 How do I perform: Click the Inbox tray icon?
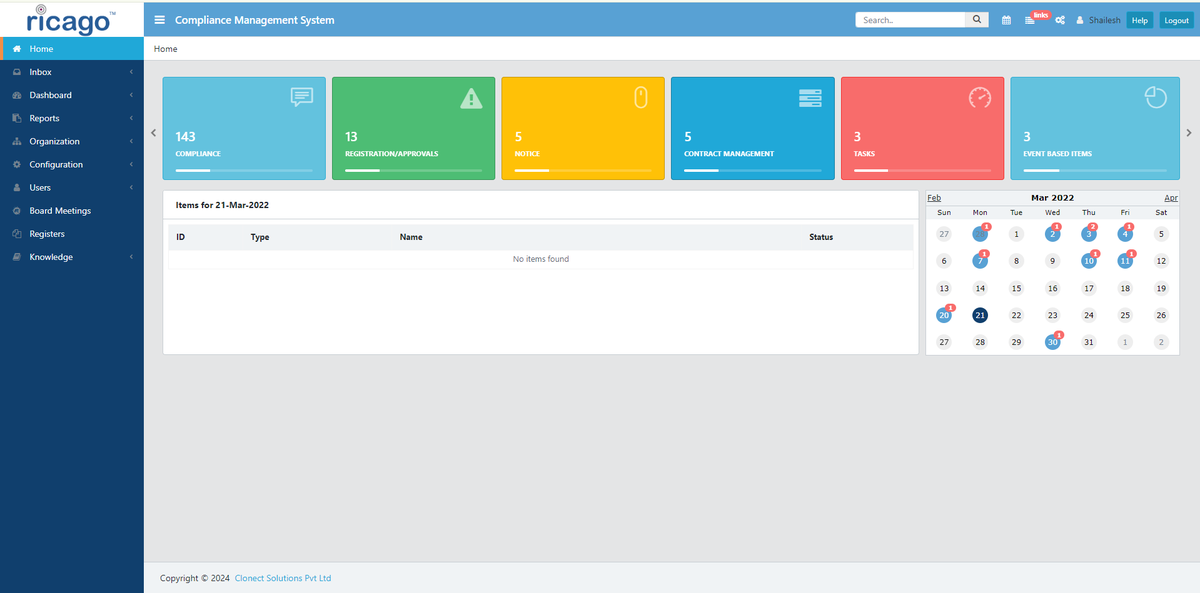18,72
